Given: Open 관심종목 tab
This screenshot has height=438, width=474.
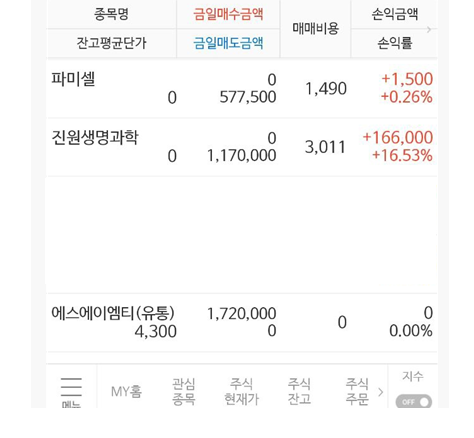Looking at the screenshot, I should click(184, 391).
